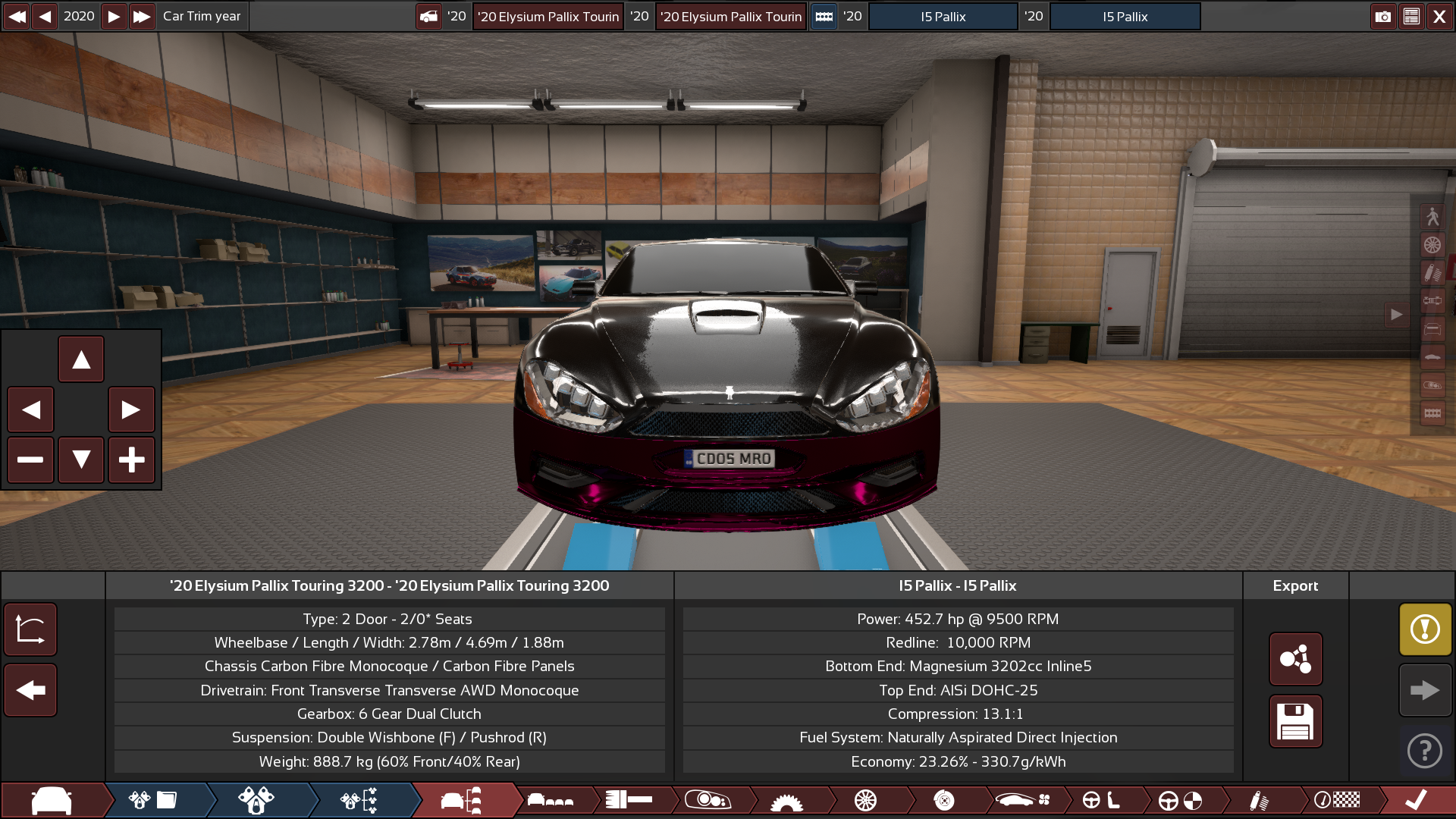Open first '20 Elysium Pallix Touring selector

[x=548, y=16]
